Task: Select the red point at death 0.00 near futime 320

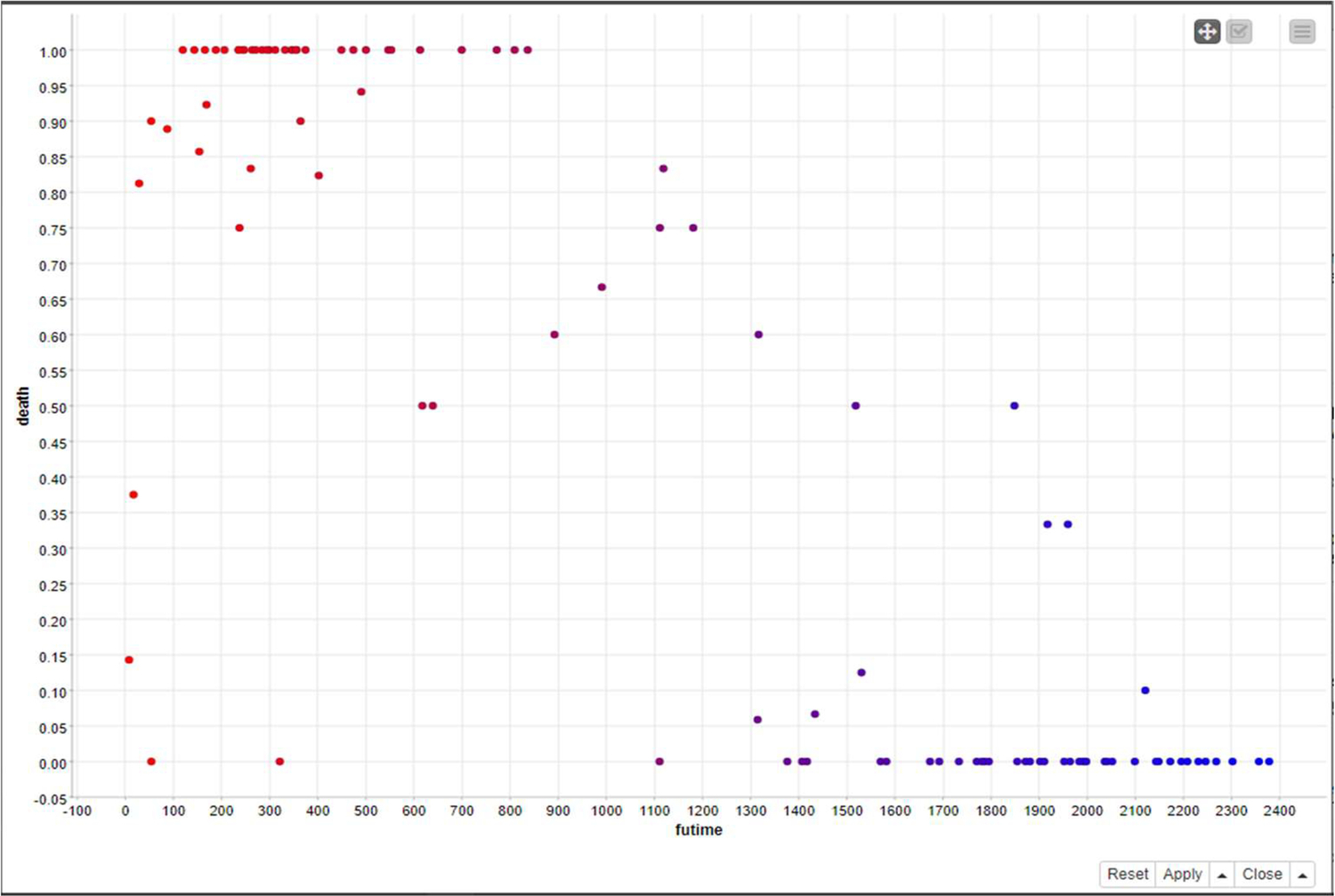Action: [x=279, y=762]
